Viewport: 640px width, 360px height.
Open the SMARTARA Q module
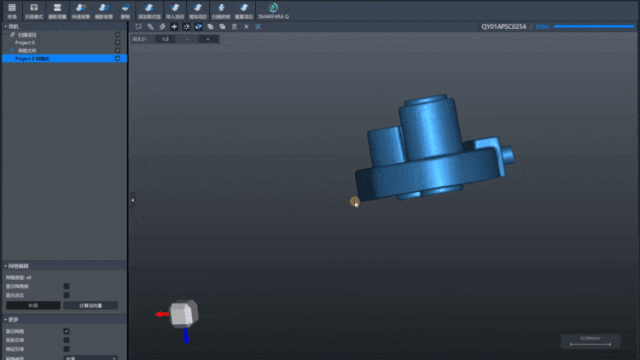(273, 11)
